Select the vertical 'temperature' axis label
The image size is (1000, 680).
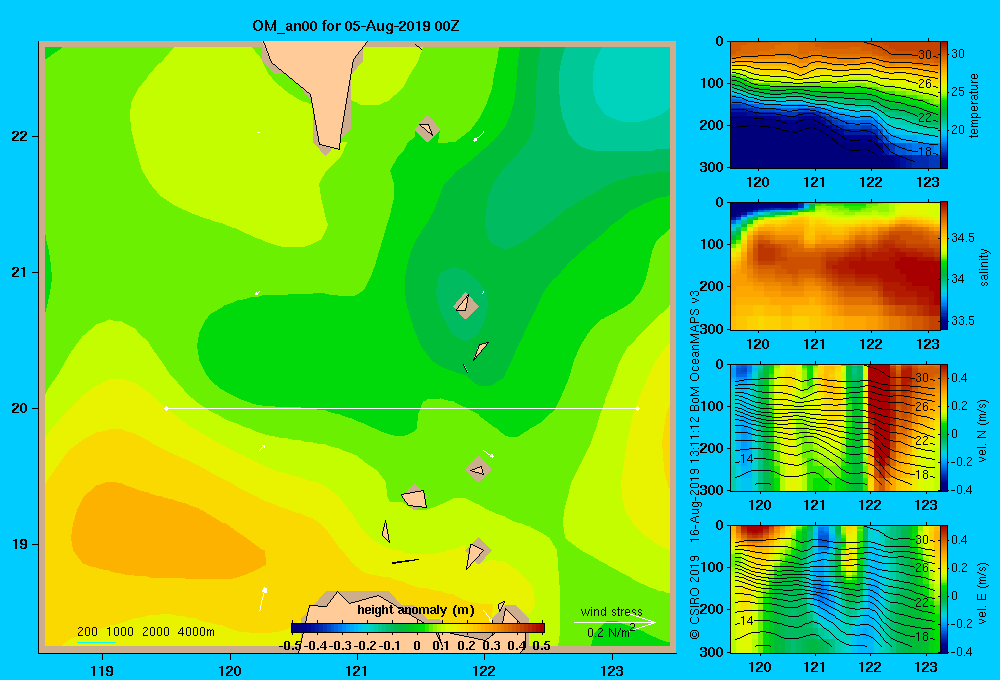tap(974, 105)
